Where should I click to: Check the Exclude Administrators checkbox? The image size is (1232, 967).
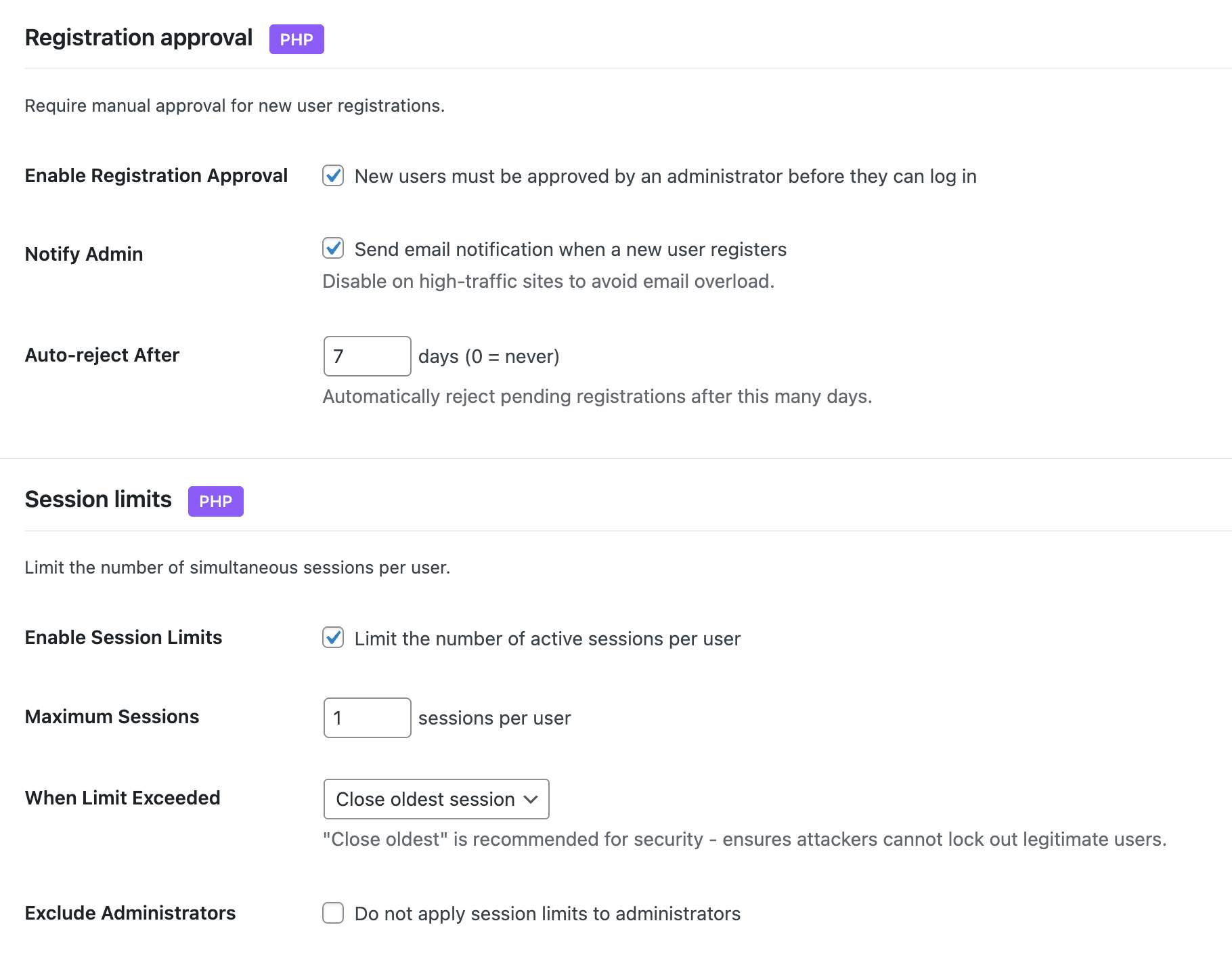point(333,913)
